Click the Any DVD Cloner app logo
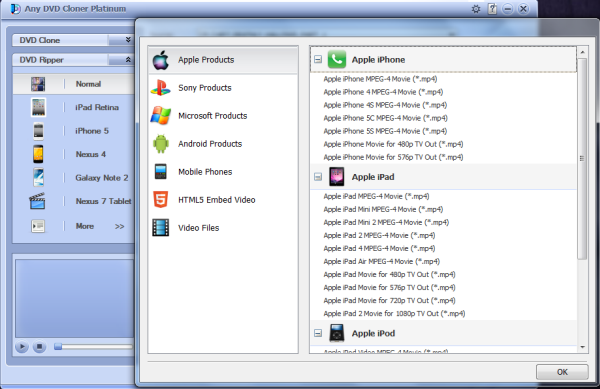Screen dimensions: 600x389 click(x=15, y=9)
